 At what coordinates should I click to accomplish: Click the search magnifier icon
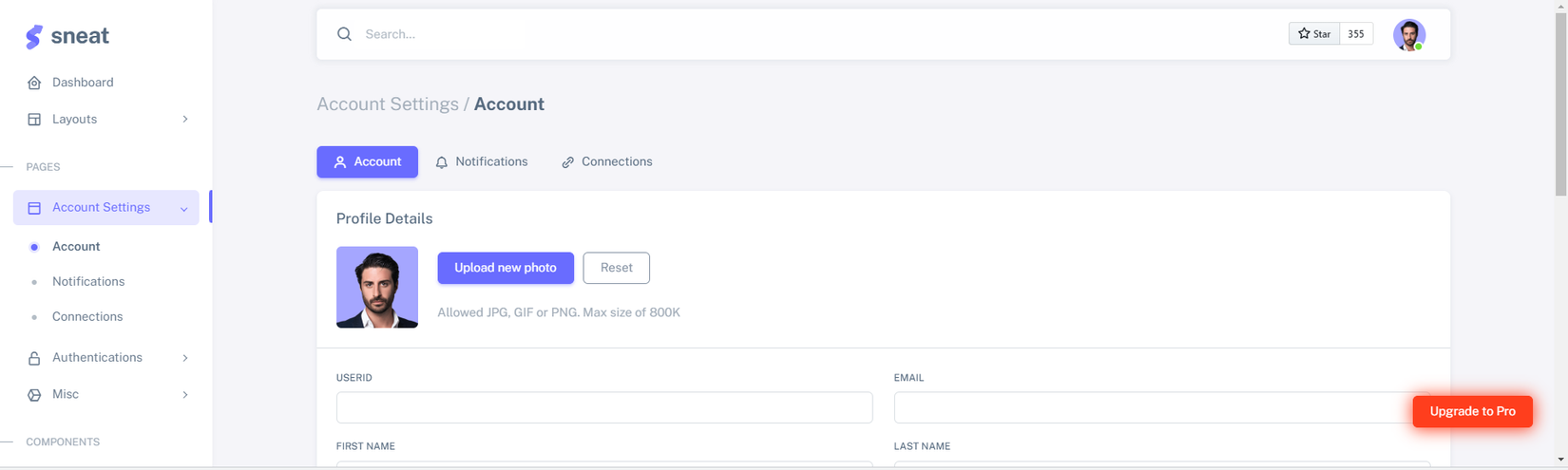(344, 34)
